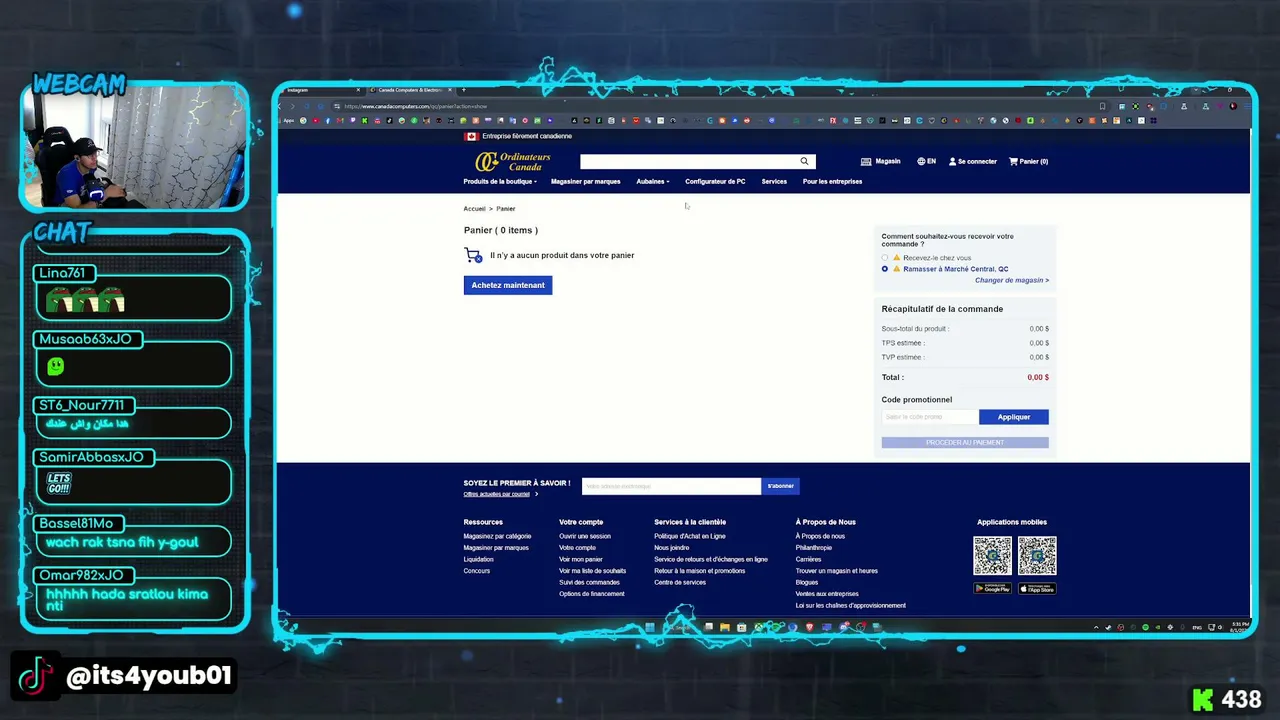This screenshot has width=1280, height=720.
Task: Click the Changer de magasin link
Action: (x=1012, y=281)
